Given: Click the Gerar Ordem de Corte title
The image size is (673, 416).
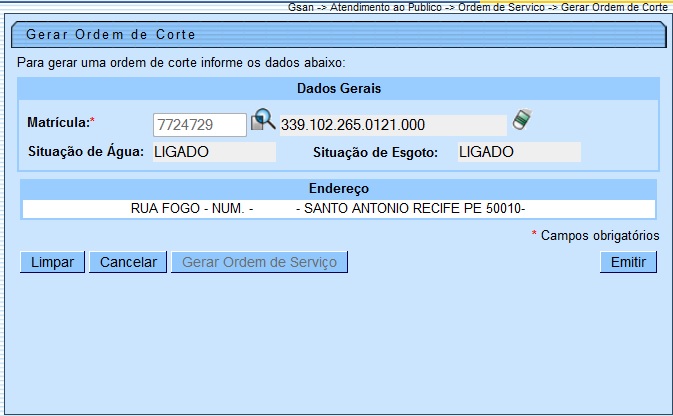Looking at the screenshot, I should click(111, 34).
